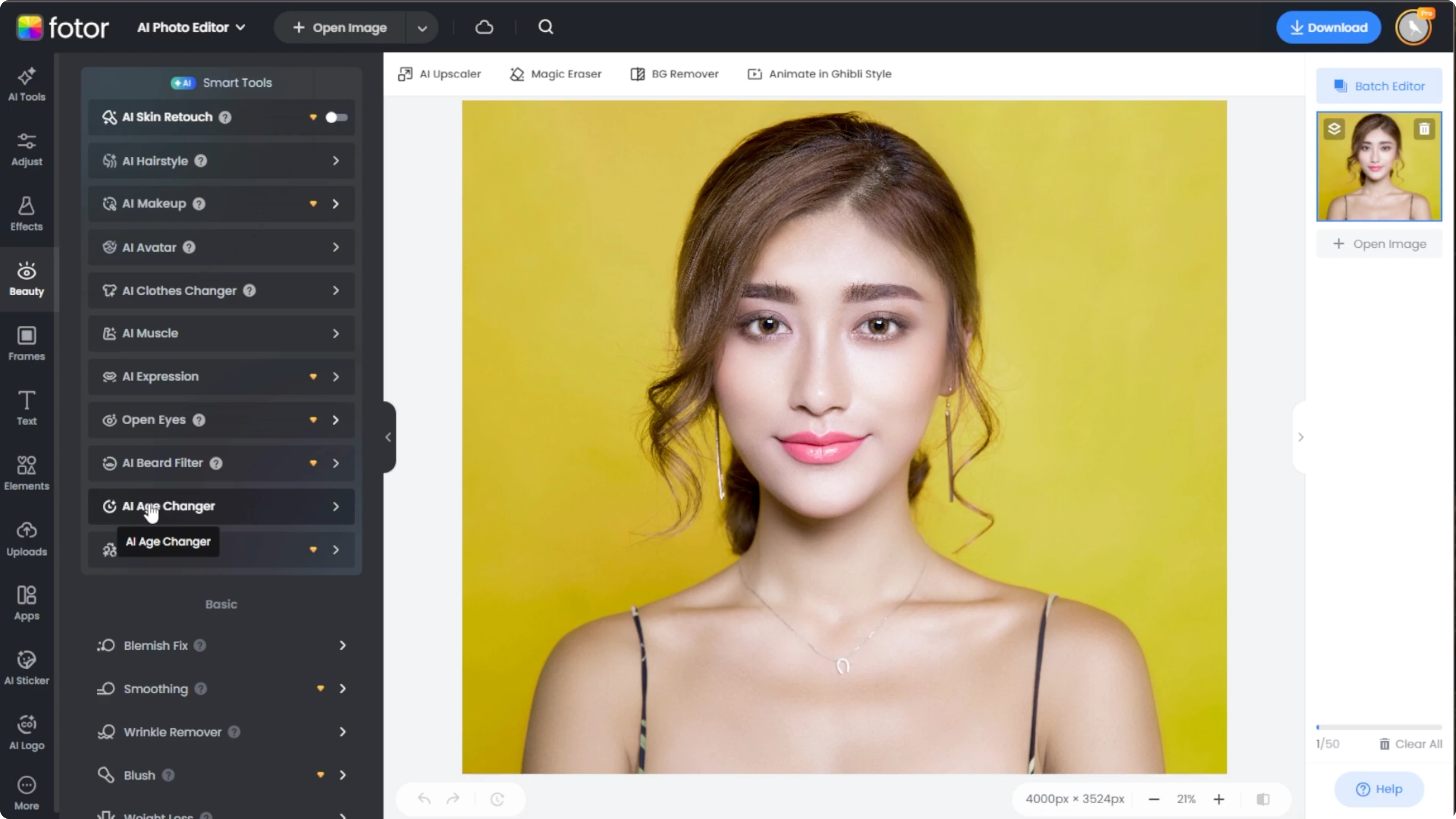Screen dimensions: 1456x819
Task: Click the Blemish Fix help icon
Action: [200, 645]
